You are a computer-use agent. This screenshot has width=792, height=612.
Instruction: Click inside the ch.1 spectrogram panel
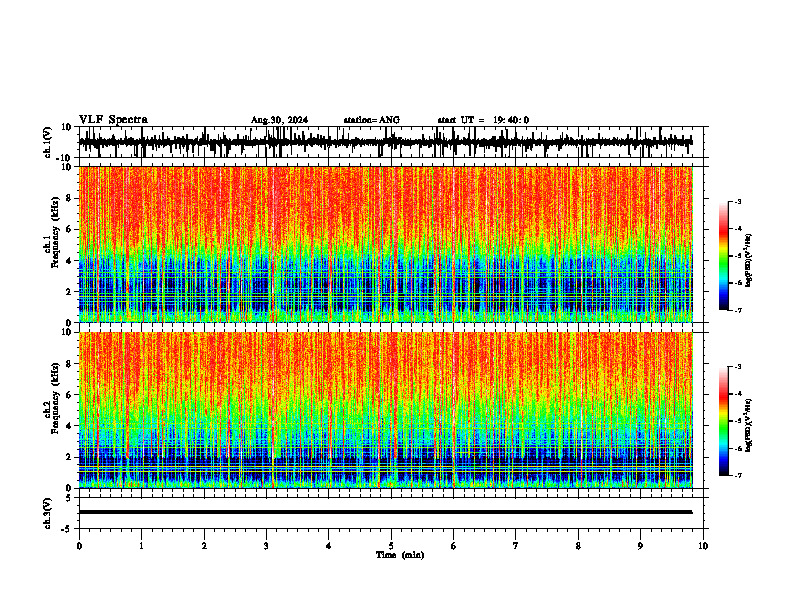tap(385, 244)
